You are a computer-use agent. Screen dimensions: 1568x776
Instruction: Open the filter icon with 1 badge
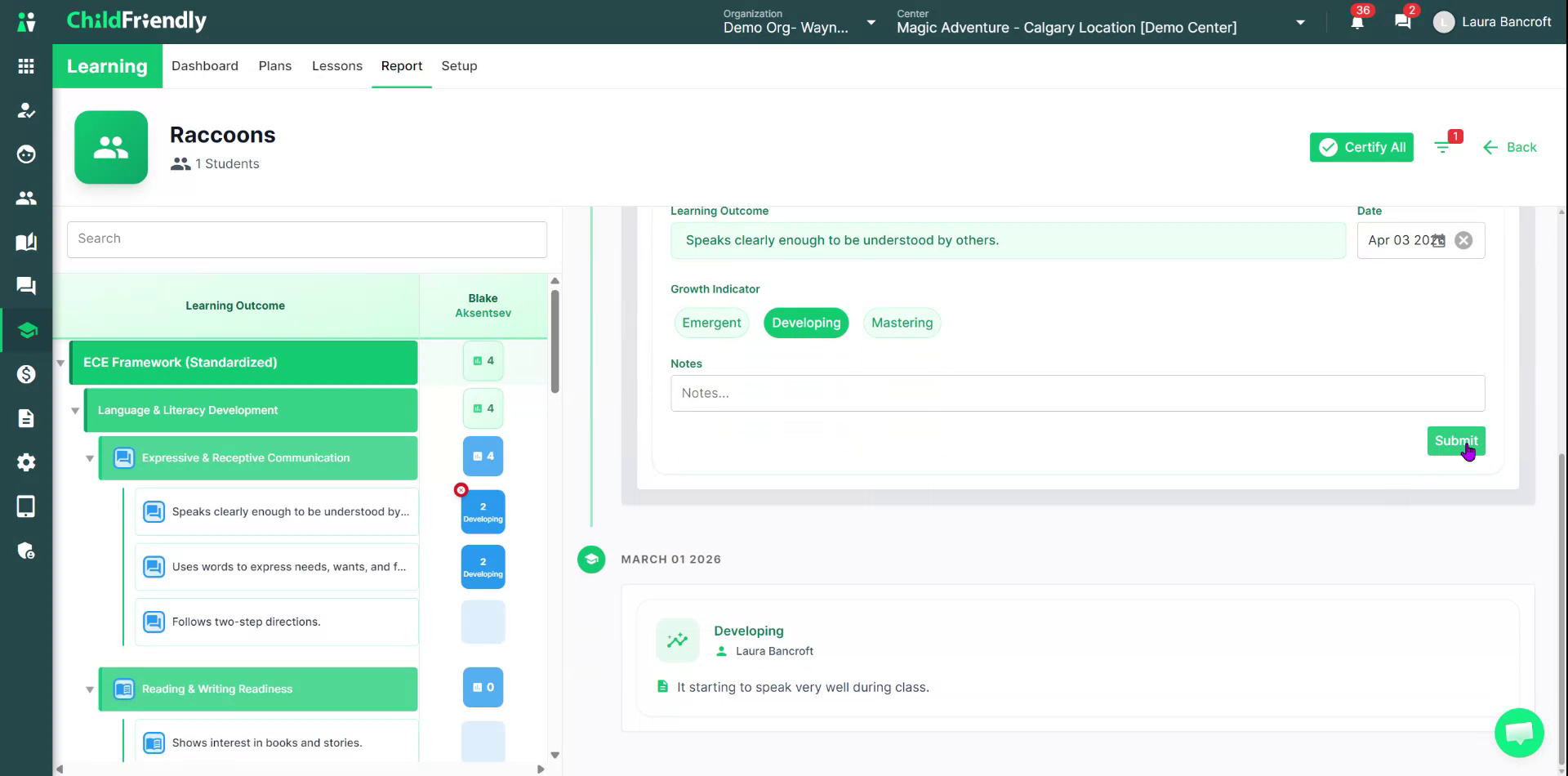(1443, 147)
